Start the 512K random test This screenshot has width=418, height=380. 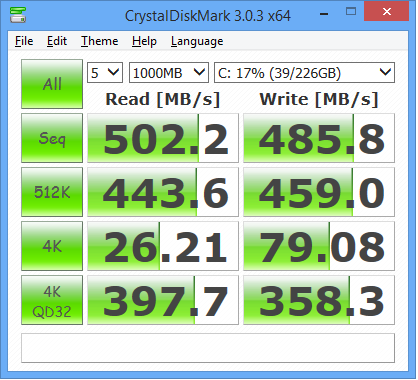[52, 192]
